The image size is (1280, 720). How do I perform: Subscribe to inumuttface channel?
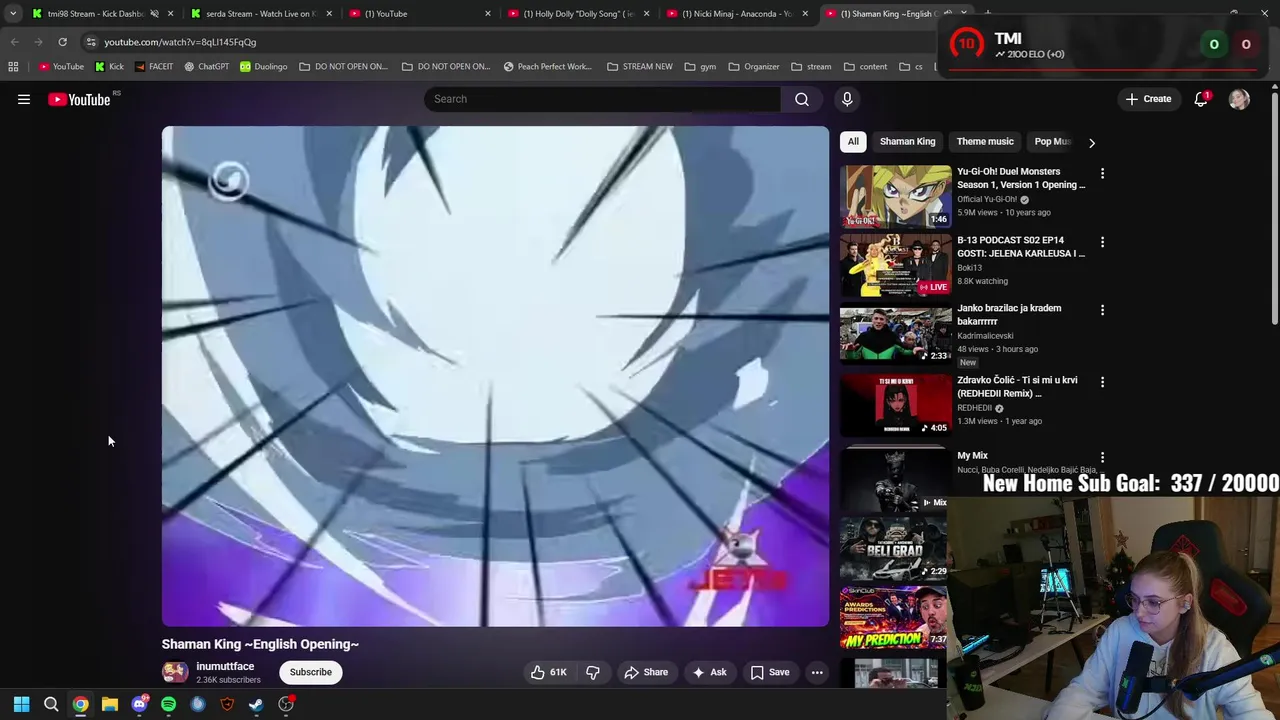[x=311, y=672]
